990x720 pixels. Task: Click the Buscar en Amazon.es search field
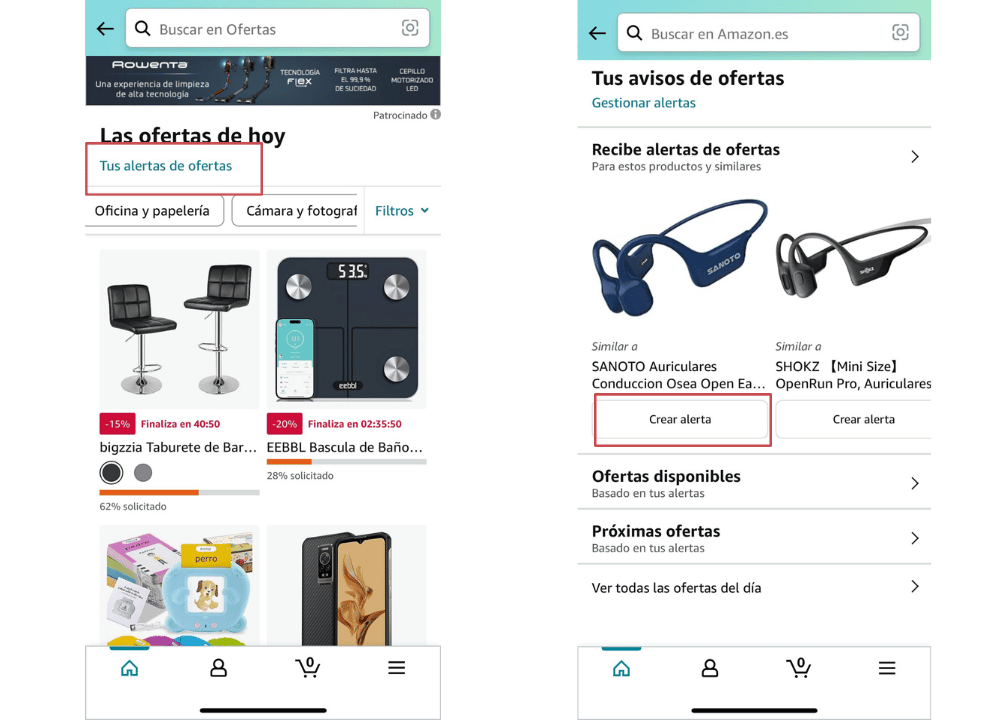tap(768, 33)
